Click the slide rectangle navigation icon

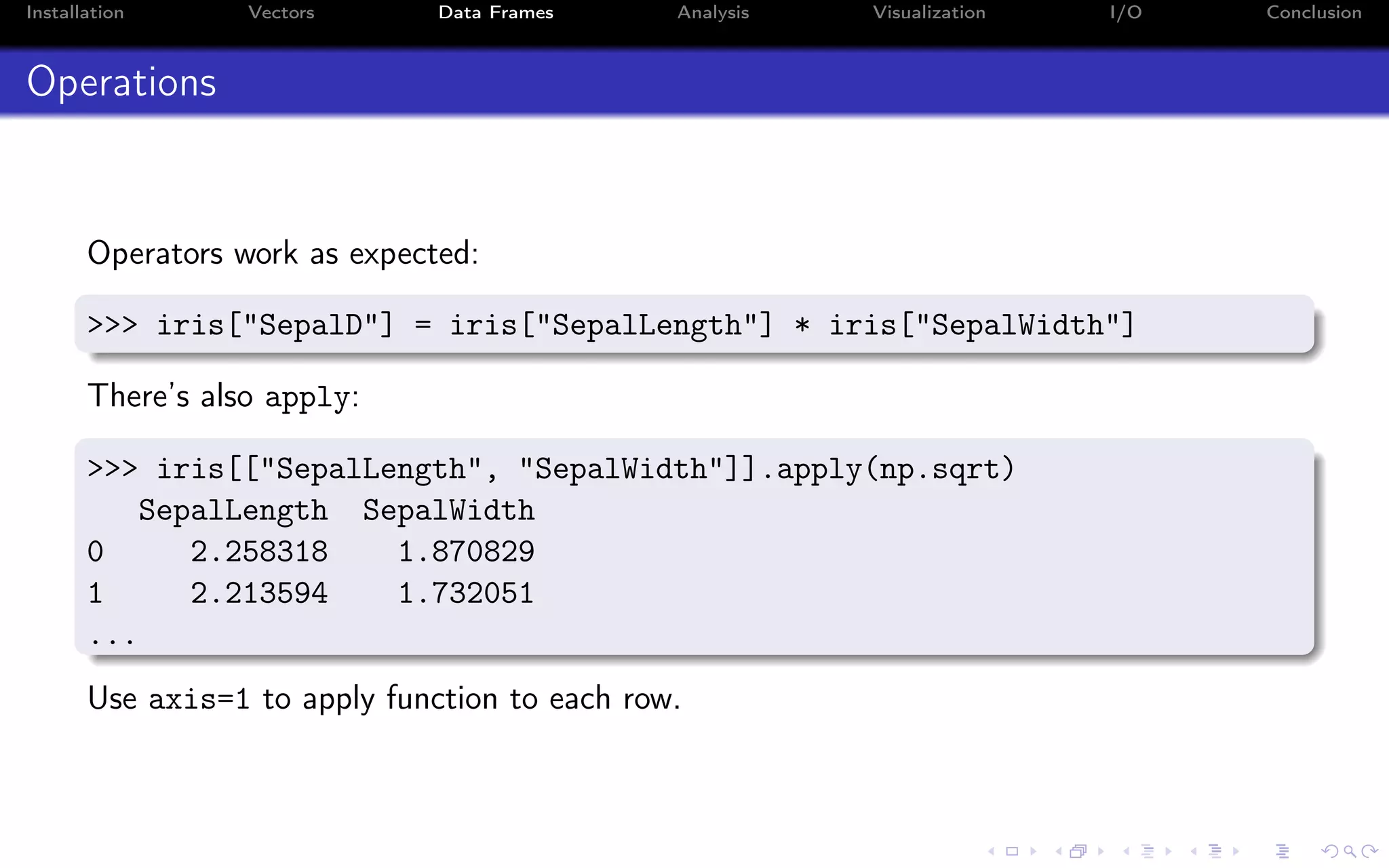click(x=1012, y=851)
